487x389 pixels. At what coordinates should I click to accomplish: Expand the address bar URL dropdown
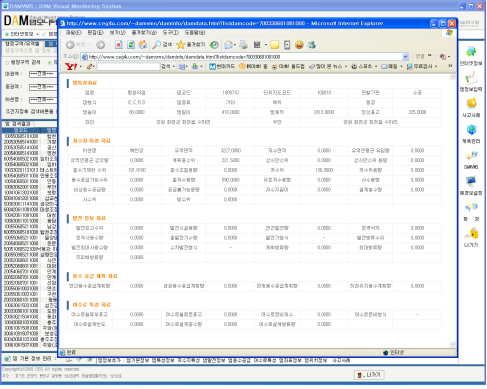405,57
